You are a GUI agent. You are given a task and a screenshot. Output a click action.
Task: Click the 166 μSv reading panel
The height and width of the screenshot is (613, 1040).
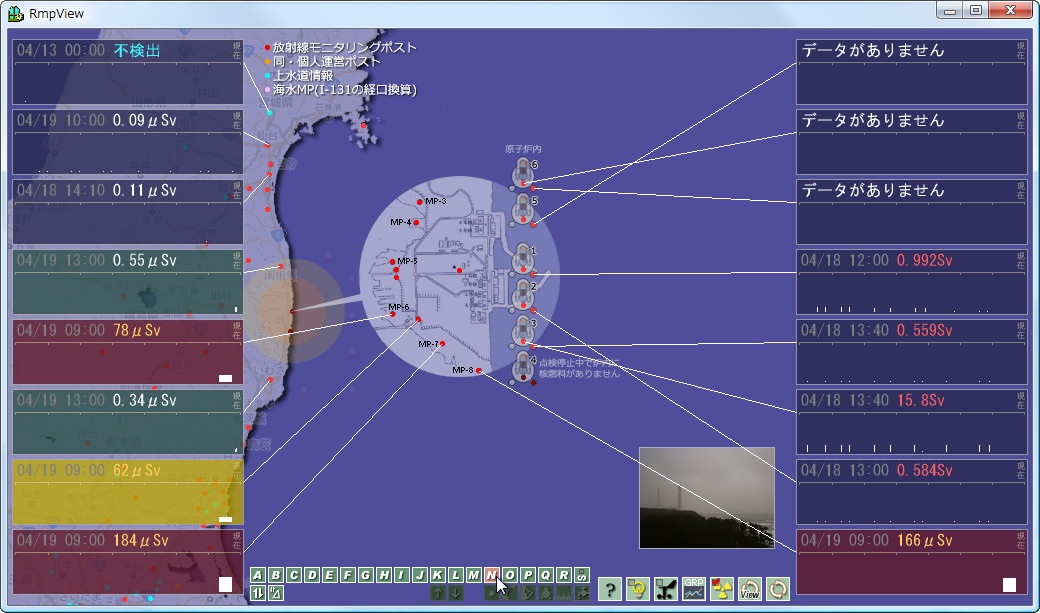click(912, 562)
